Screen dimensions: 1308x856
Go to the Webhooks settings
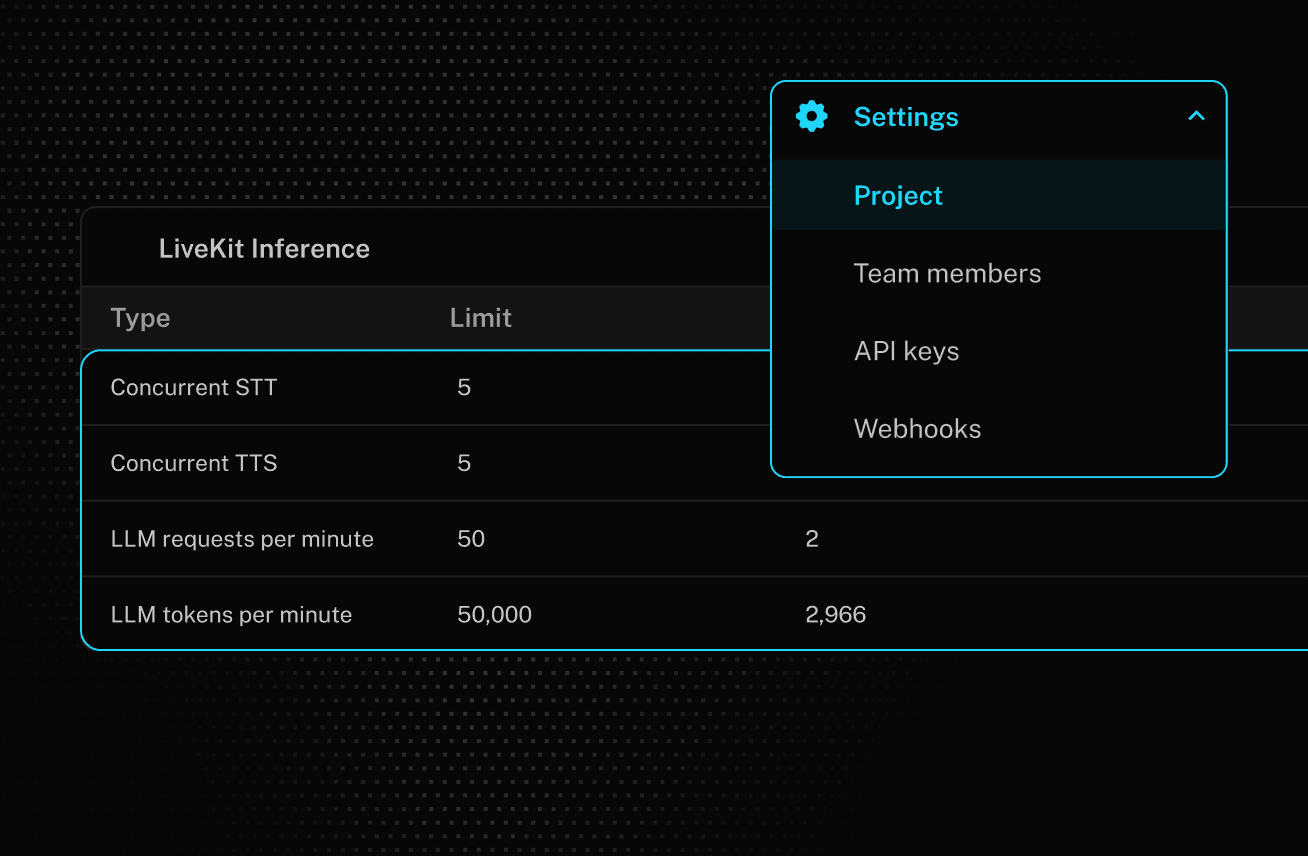tap(917, 428)
